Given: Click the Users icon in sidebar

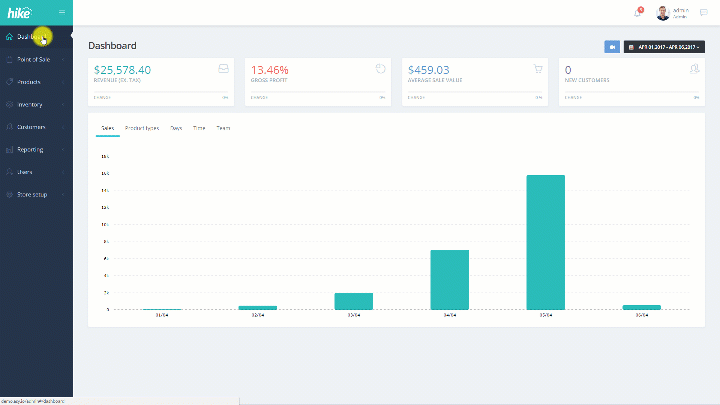Looking at the screenshot, I should [9, 172].
